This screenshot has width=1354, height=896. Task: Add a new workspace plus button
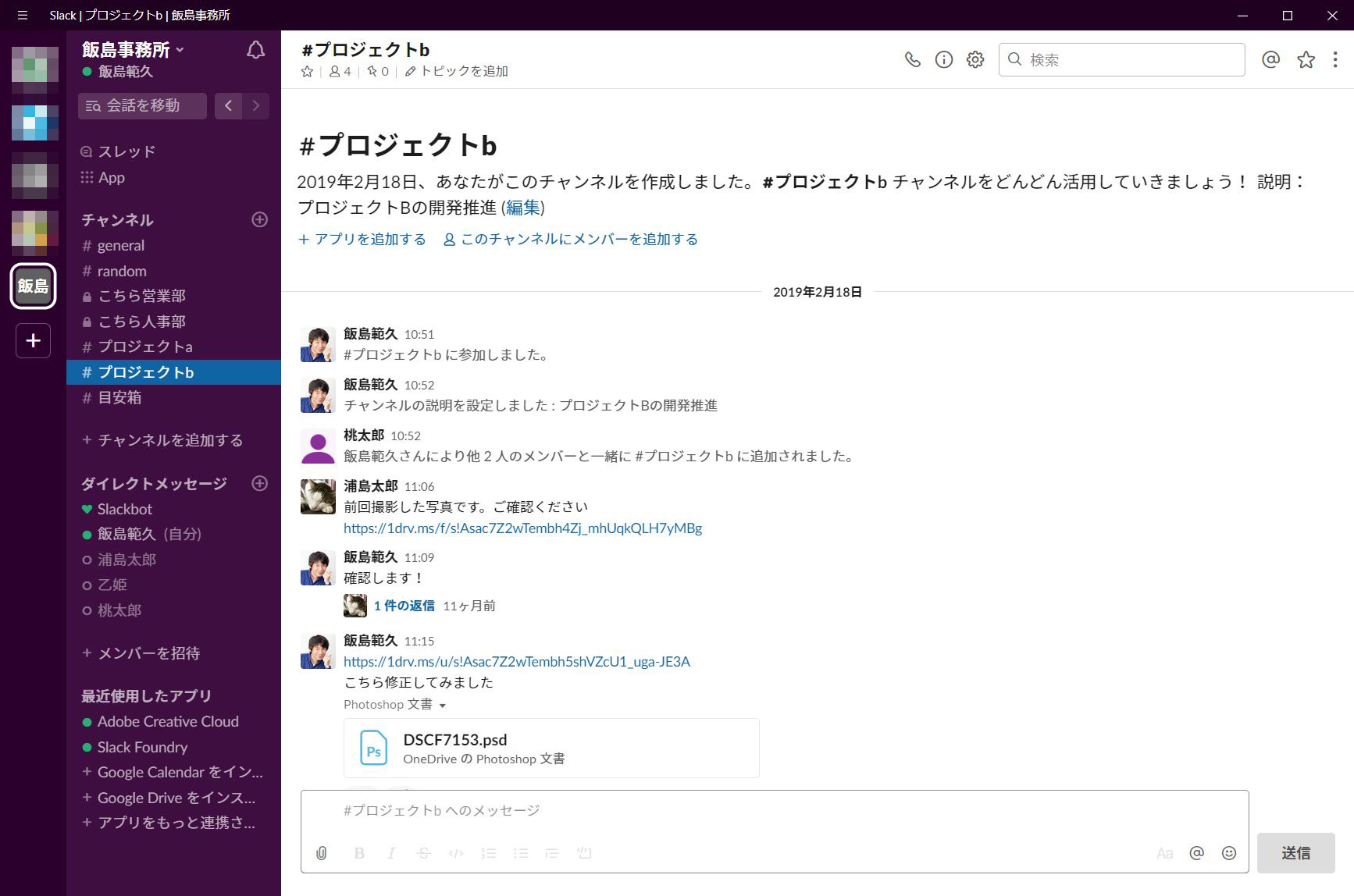(x=33, y=341)
